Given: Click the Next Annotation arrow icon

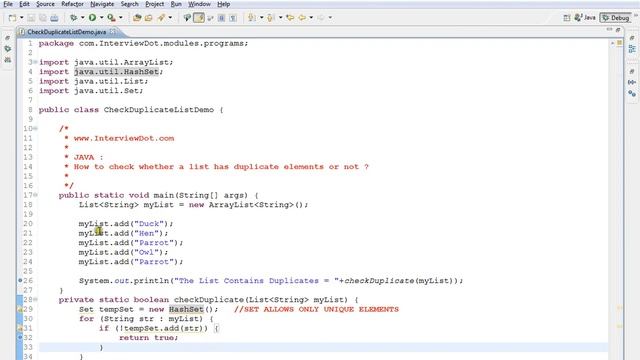Looking at the screenshot, I should 252,18.
